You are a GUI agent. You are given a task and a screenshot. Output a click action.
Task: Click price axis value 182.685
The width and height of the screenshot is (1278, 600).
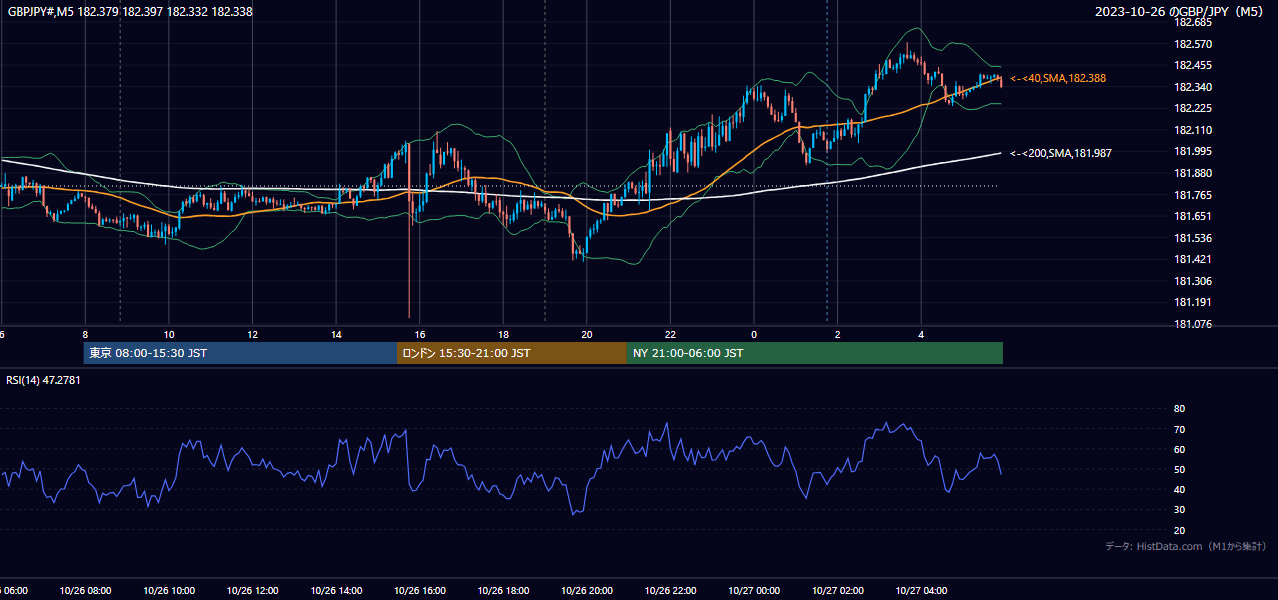1194,22
